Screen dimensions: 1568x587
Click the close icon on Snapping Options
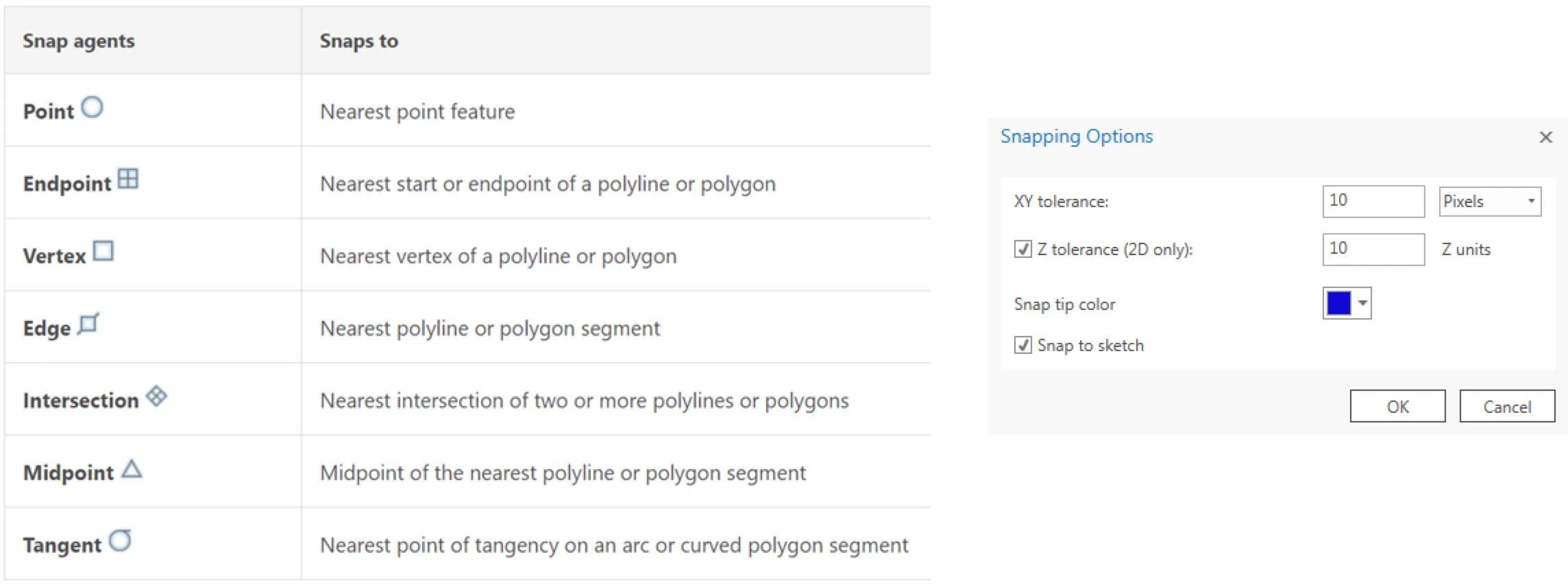pos(1546,137)
